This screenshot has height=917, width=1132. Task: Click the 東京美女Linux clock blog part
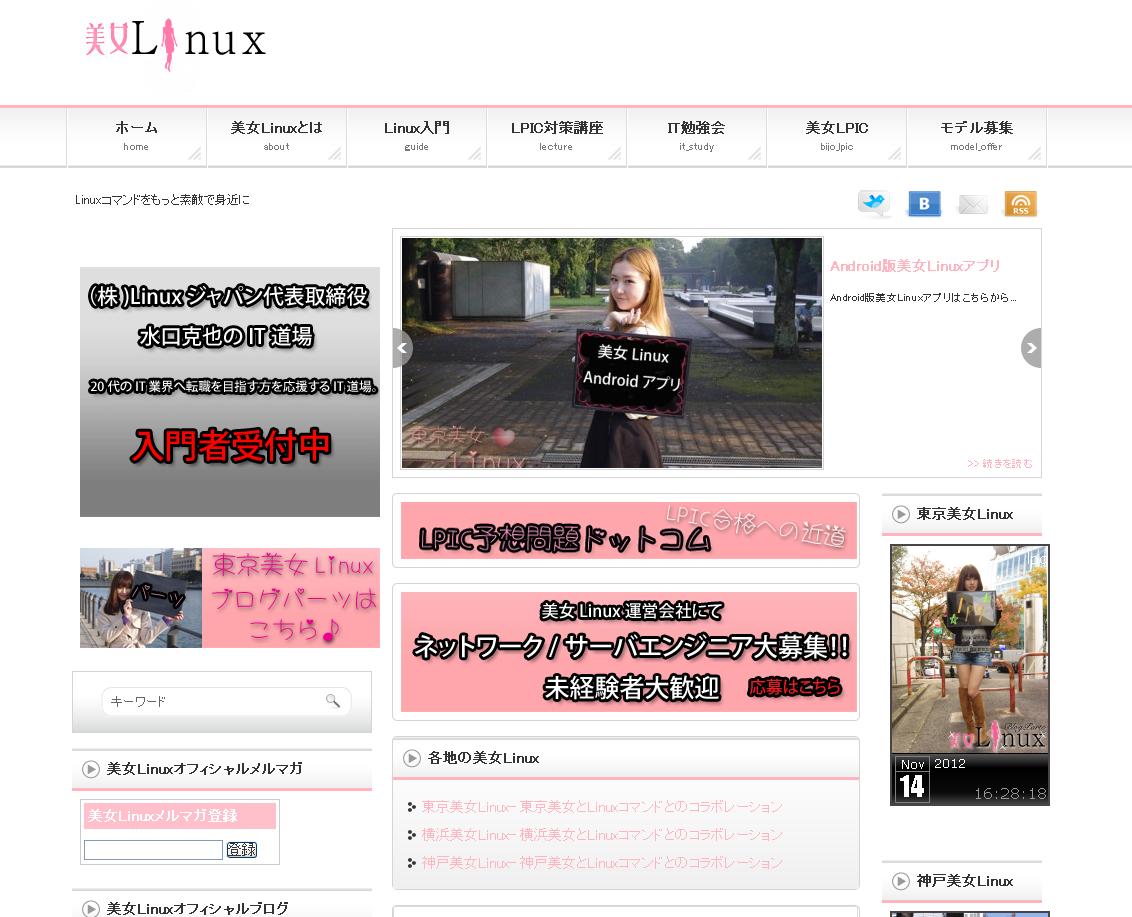[x=969, y=675]
